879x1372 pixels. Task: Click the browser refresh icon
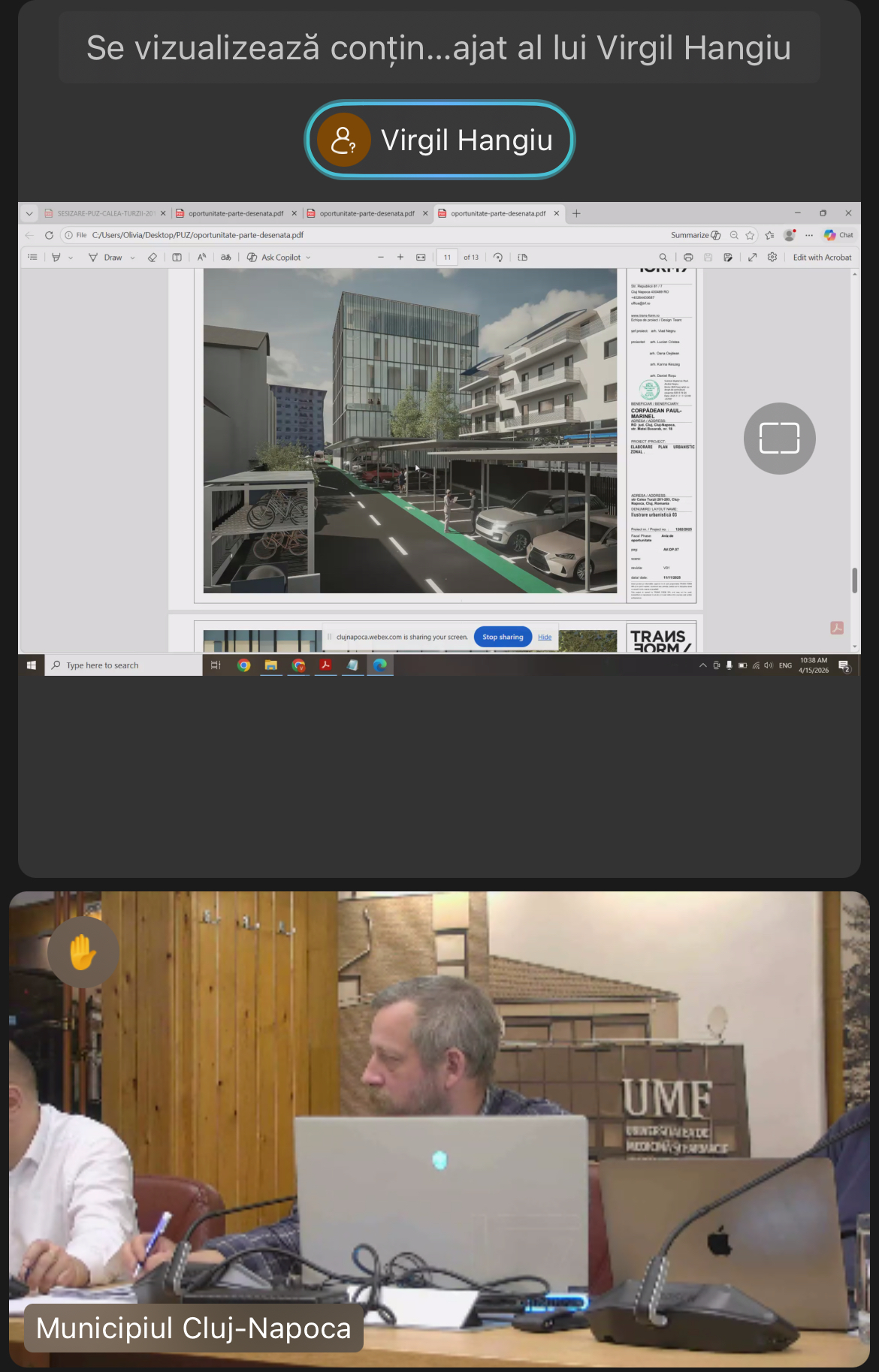(49, 235)
